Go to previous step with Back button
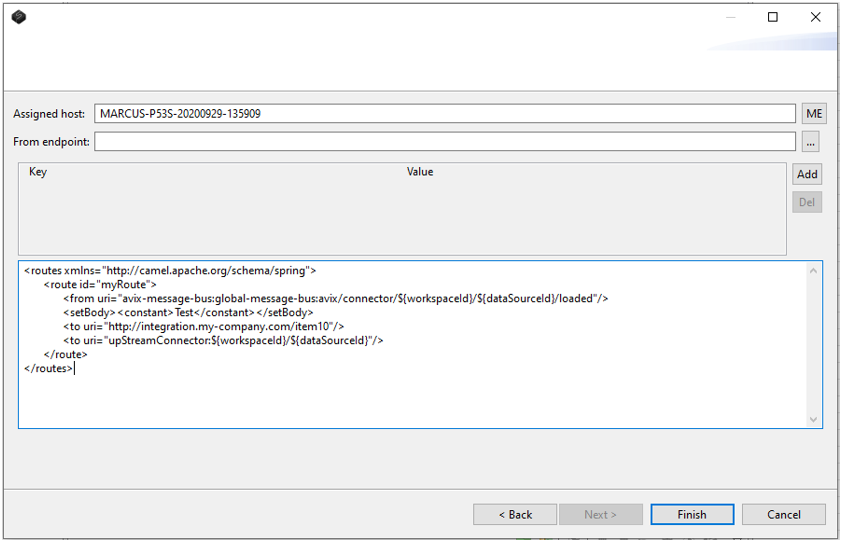841x543 pixels. (x=515, y=515)
